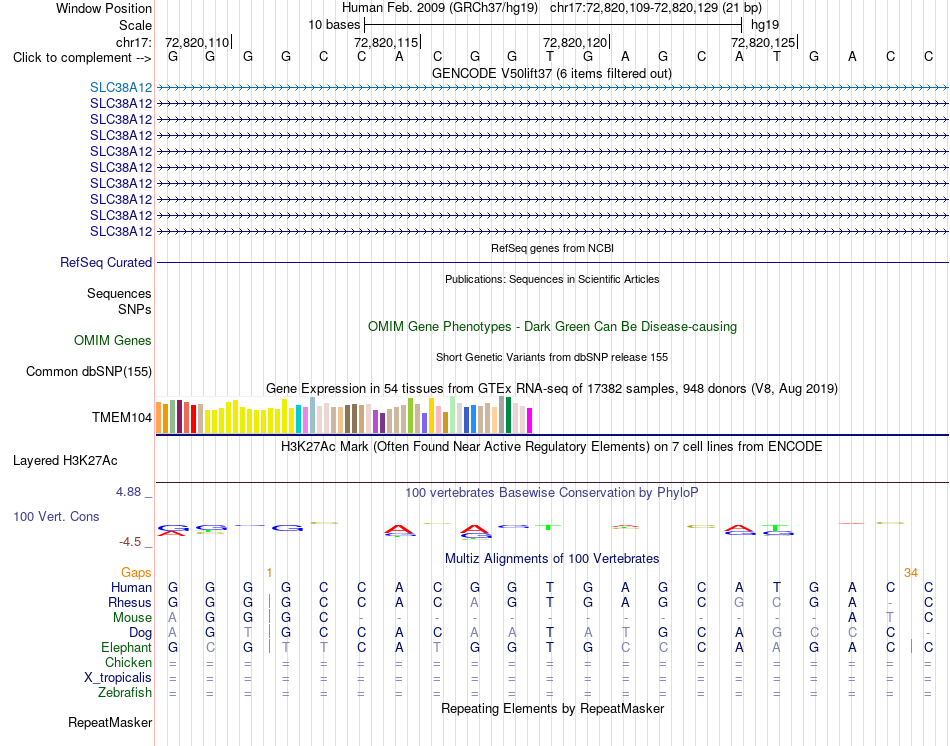Image resolution: width=950 pixels, height=746 pixels.
Task: Click the position marker 72,820,120
Action: pyautogui.click(x=575, y=42)
